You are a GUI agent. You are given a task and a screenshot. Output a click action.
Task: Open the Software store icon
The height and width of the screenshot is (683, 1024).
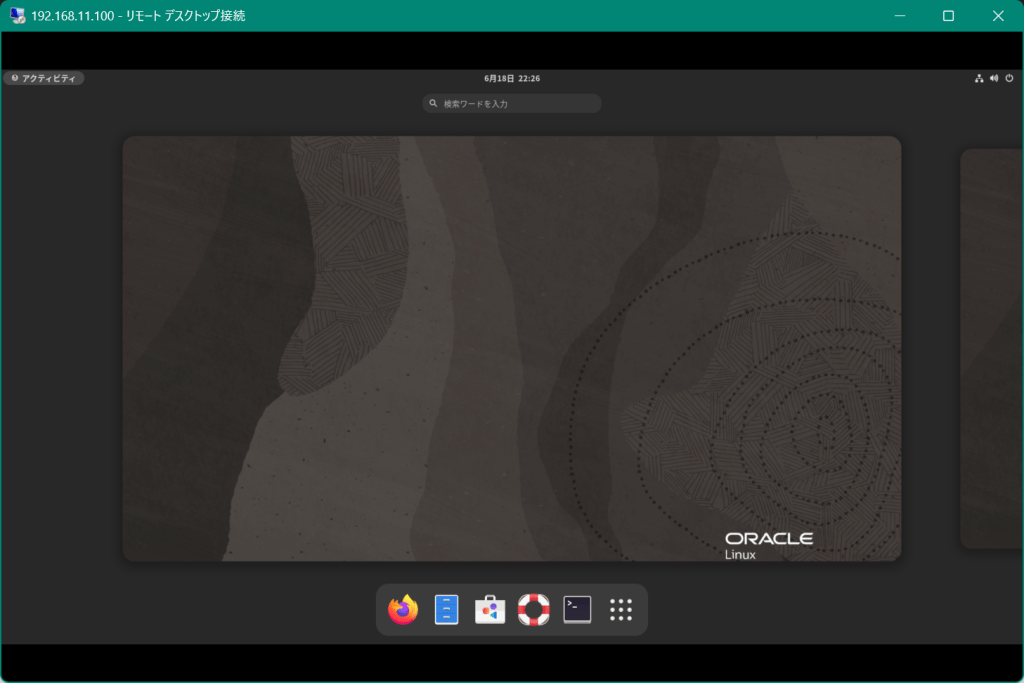490,609
